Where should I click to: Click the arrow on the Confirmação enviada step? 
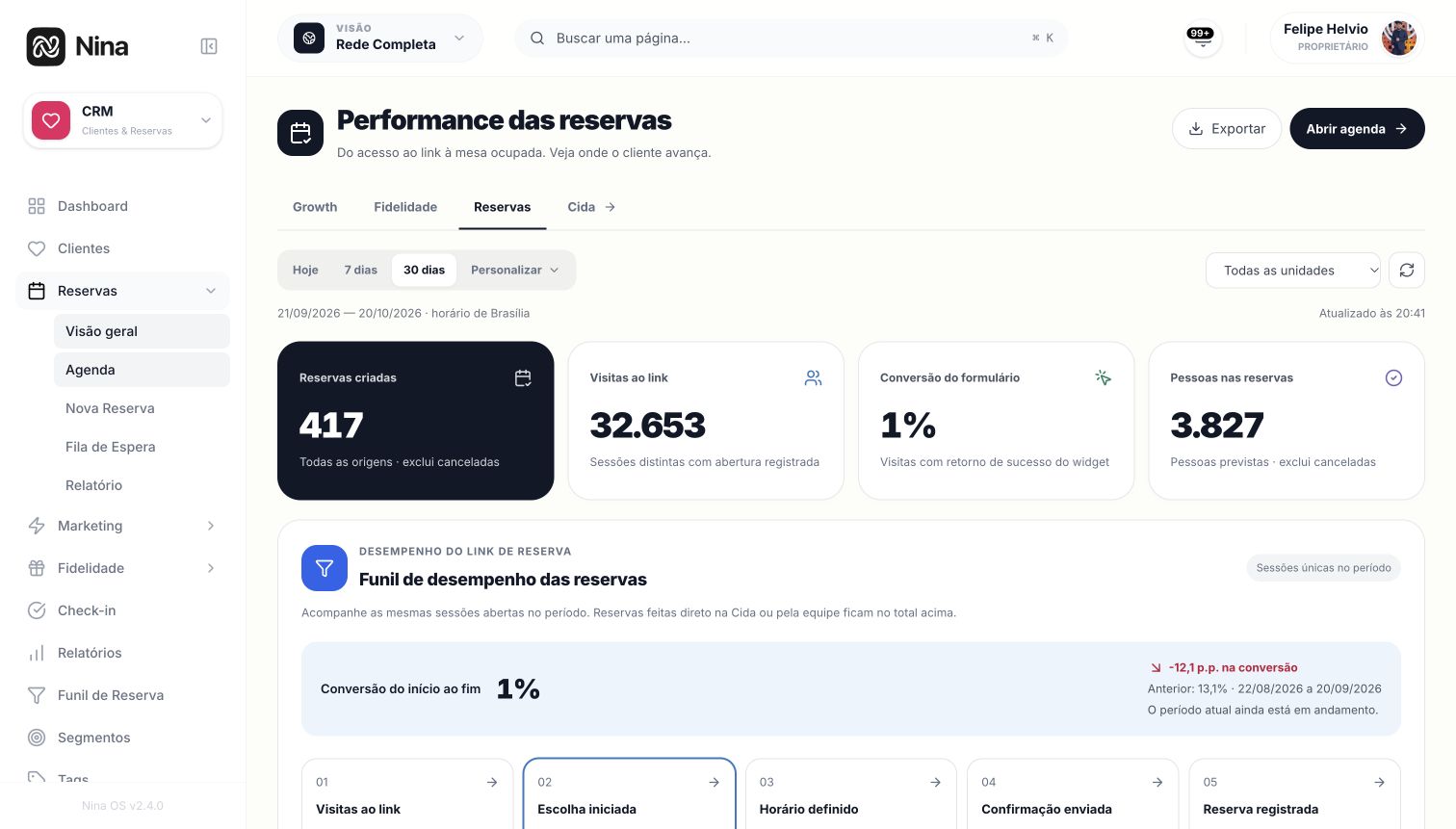(x=1157, y=783)
